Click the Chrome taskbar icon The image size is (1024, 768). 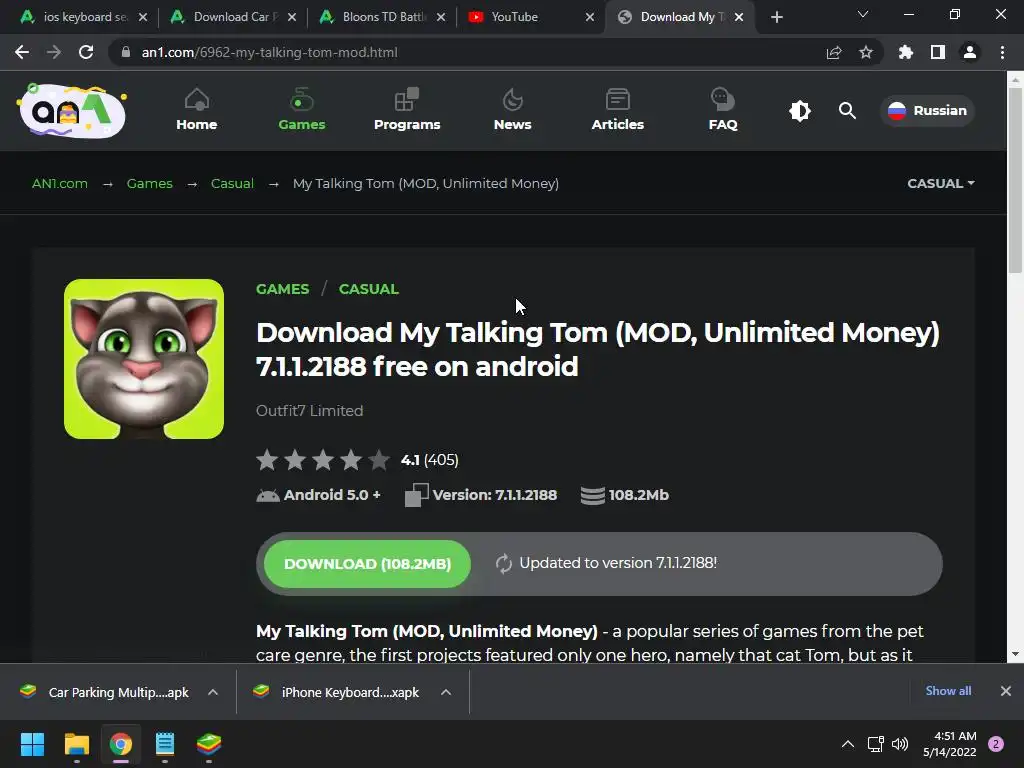coord(121,744)
